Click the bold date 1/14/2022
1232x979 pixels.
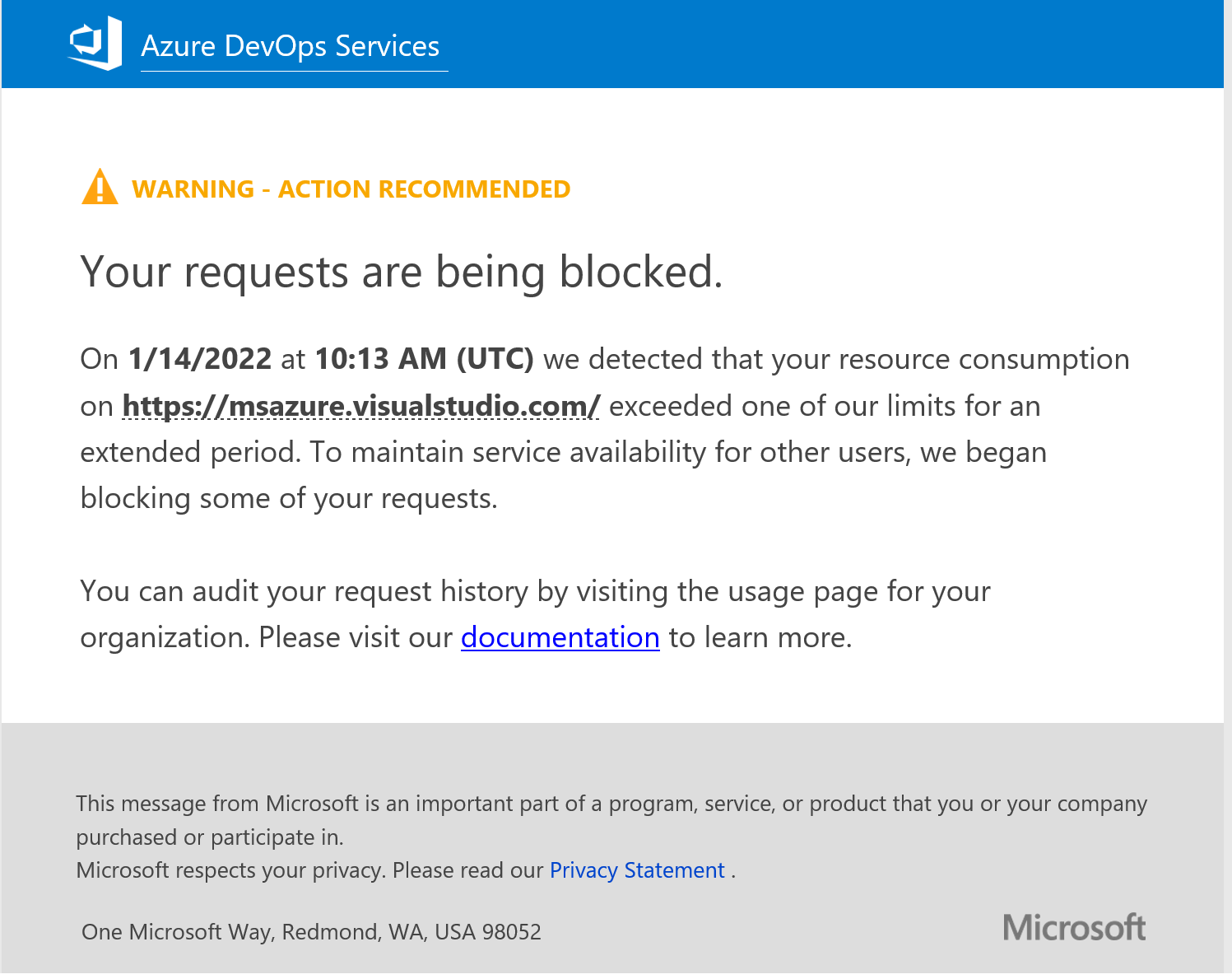[x=200, y=359]
